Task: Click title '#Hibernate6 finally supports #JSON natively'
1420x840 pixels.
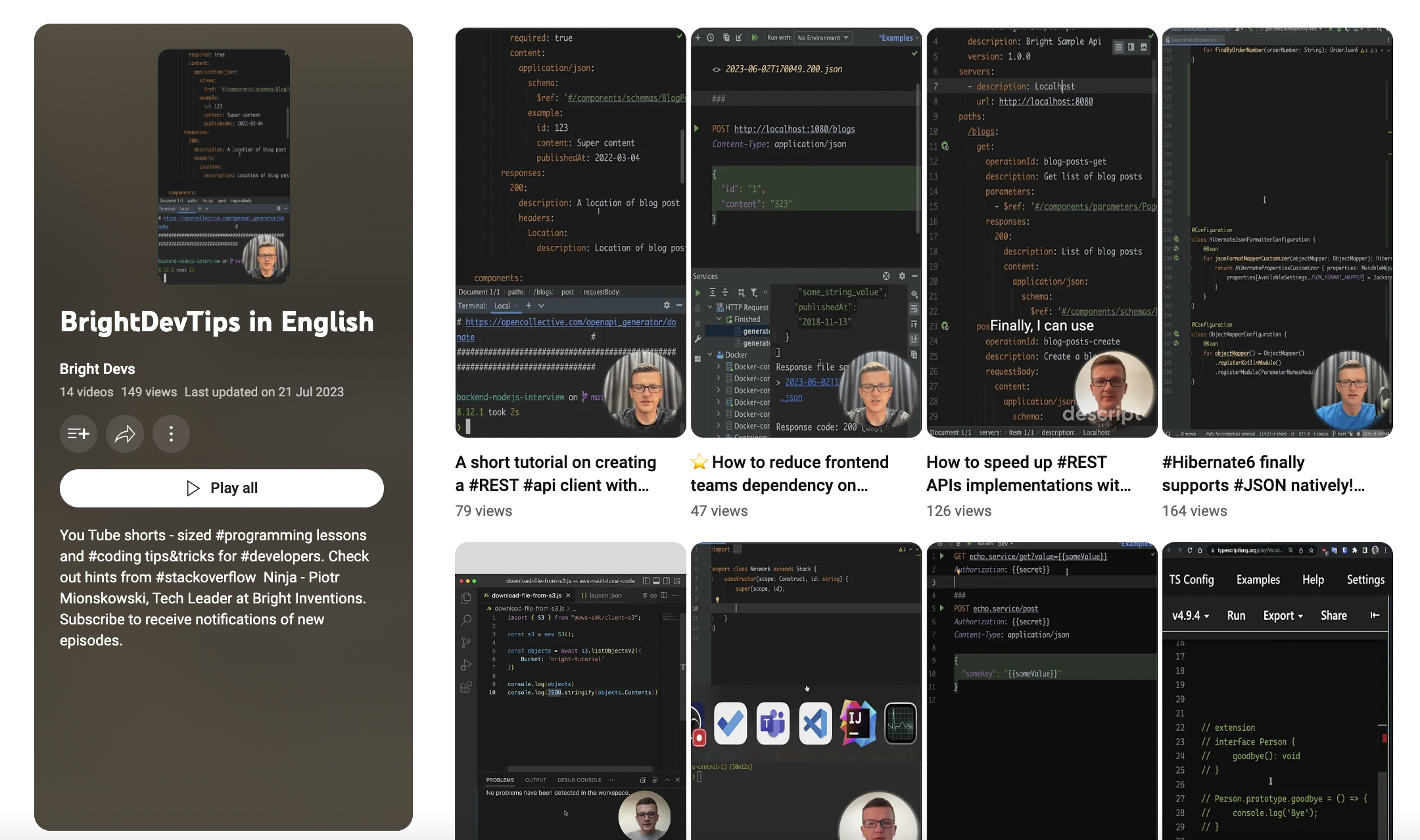Action: pyautogui.click(x=1264, y=474)
